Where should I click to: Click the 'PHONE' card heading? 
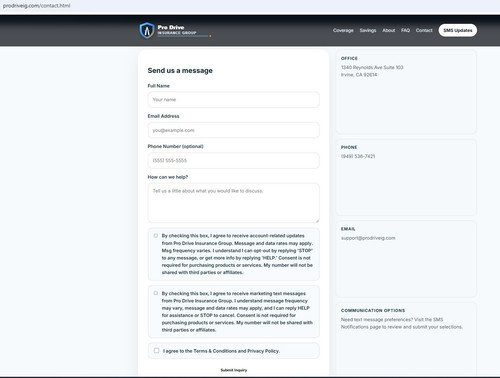click(x=349, y=147)
